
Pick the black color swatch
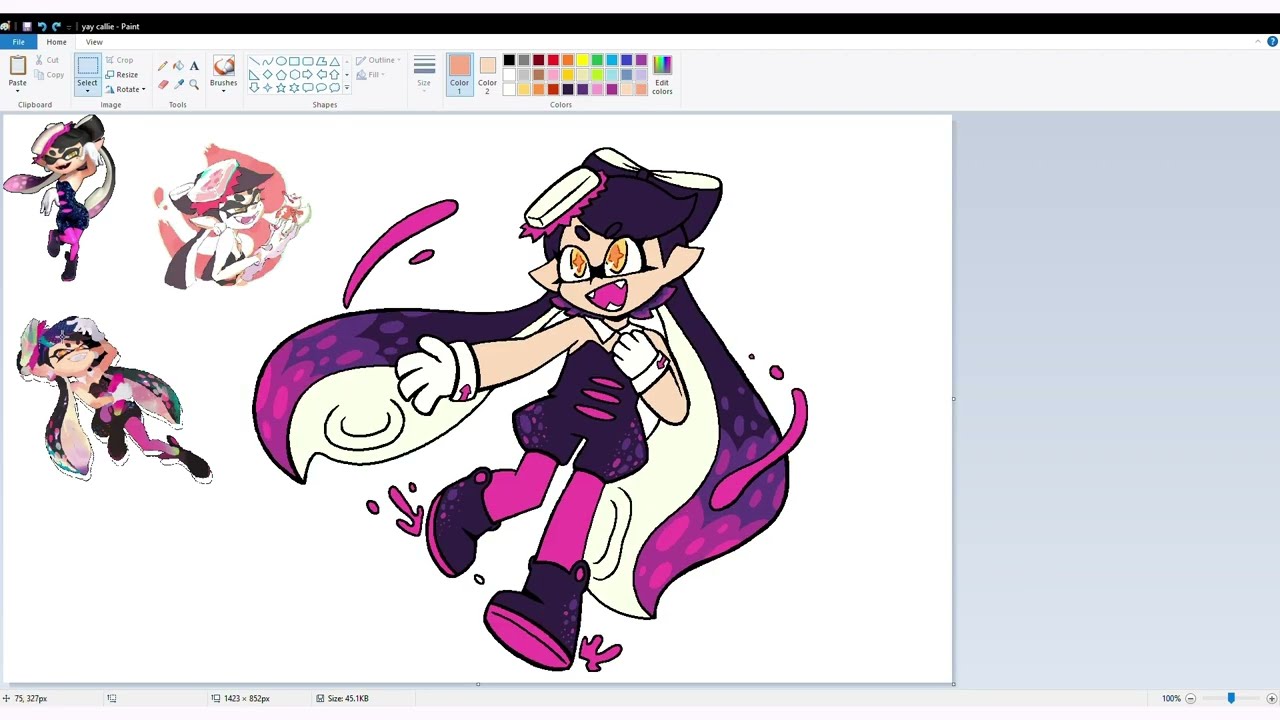point(509,61)
